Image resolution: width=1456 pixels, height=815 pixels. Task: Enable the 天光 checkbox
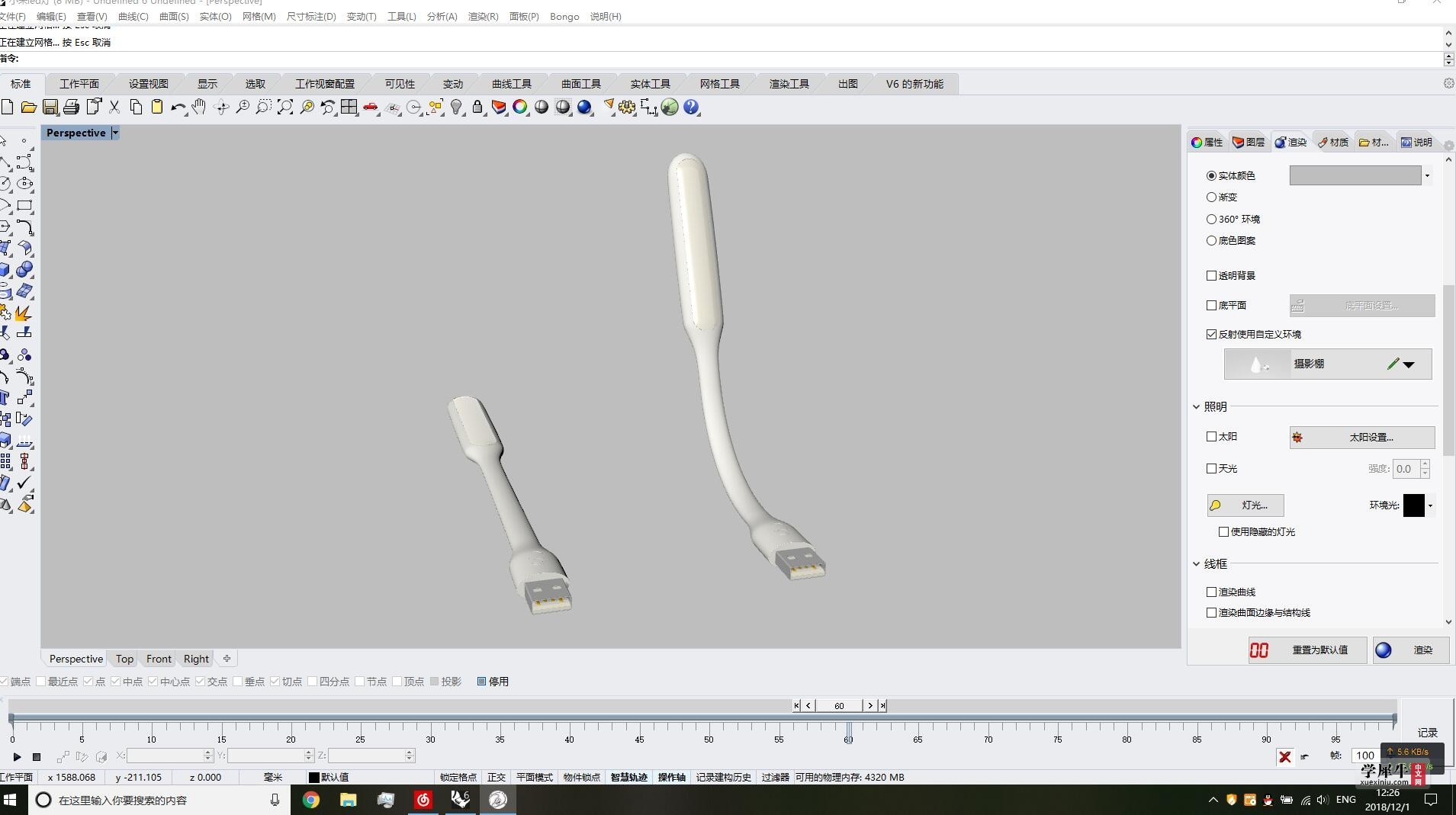point(1211,468)
